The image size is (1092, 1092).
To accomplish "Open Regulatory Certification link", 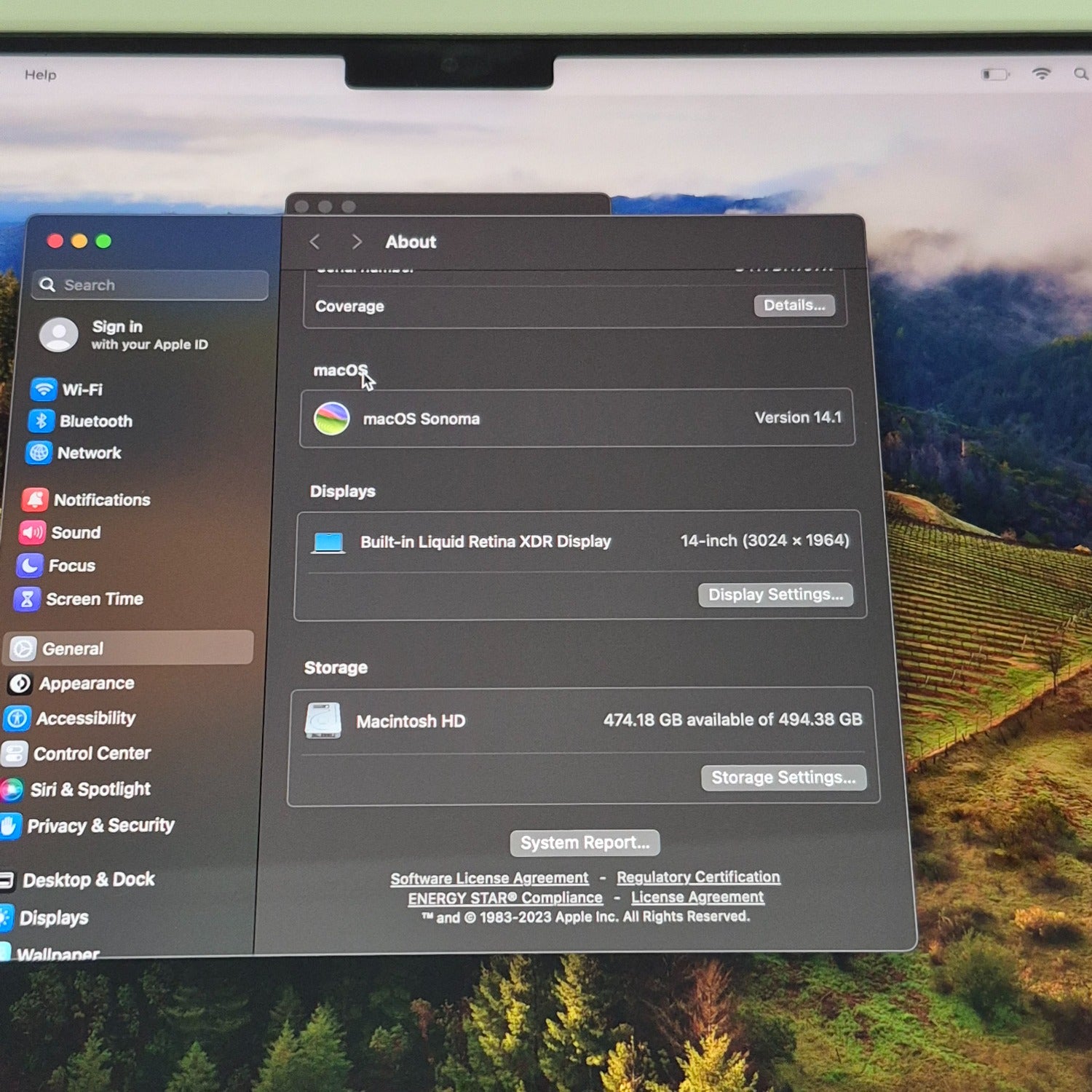I will (x=698, y=877).
